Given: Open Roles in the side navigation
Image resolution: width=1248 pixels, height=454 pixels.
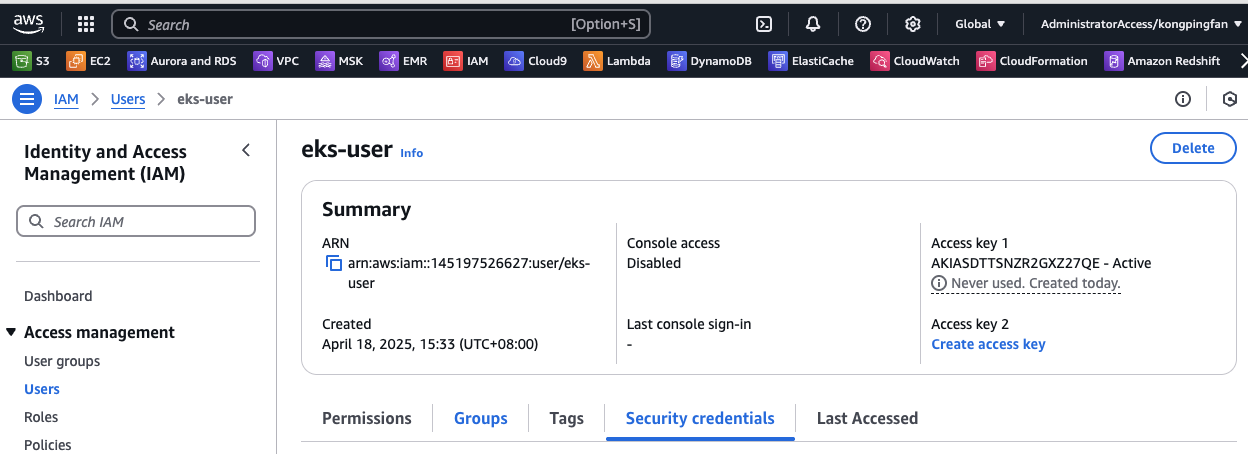Looking at the screenshot, I should pos(41,417).
